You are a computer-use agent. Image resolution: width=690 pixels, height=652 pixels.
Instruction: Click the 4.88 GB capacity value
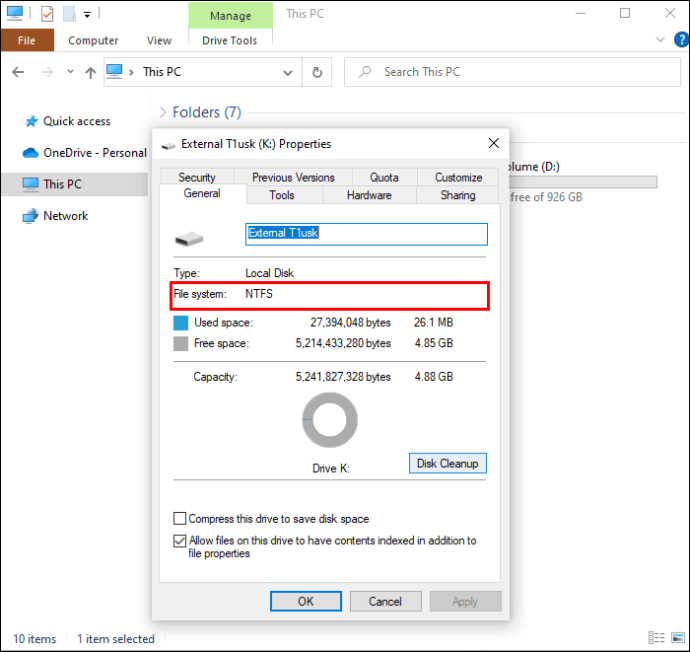tap(433, 377)
